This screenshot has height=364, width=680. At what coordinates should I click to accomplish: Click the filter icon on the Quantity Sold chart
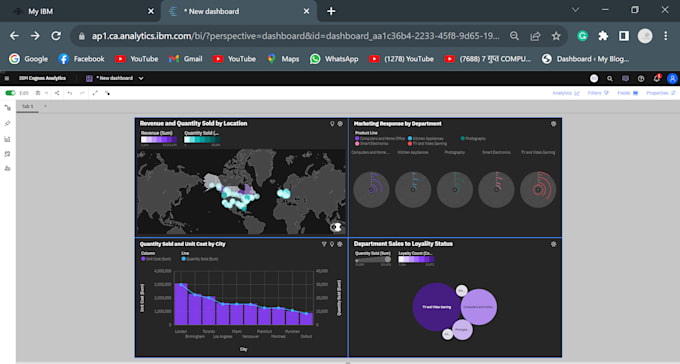tap(324, 244)
